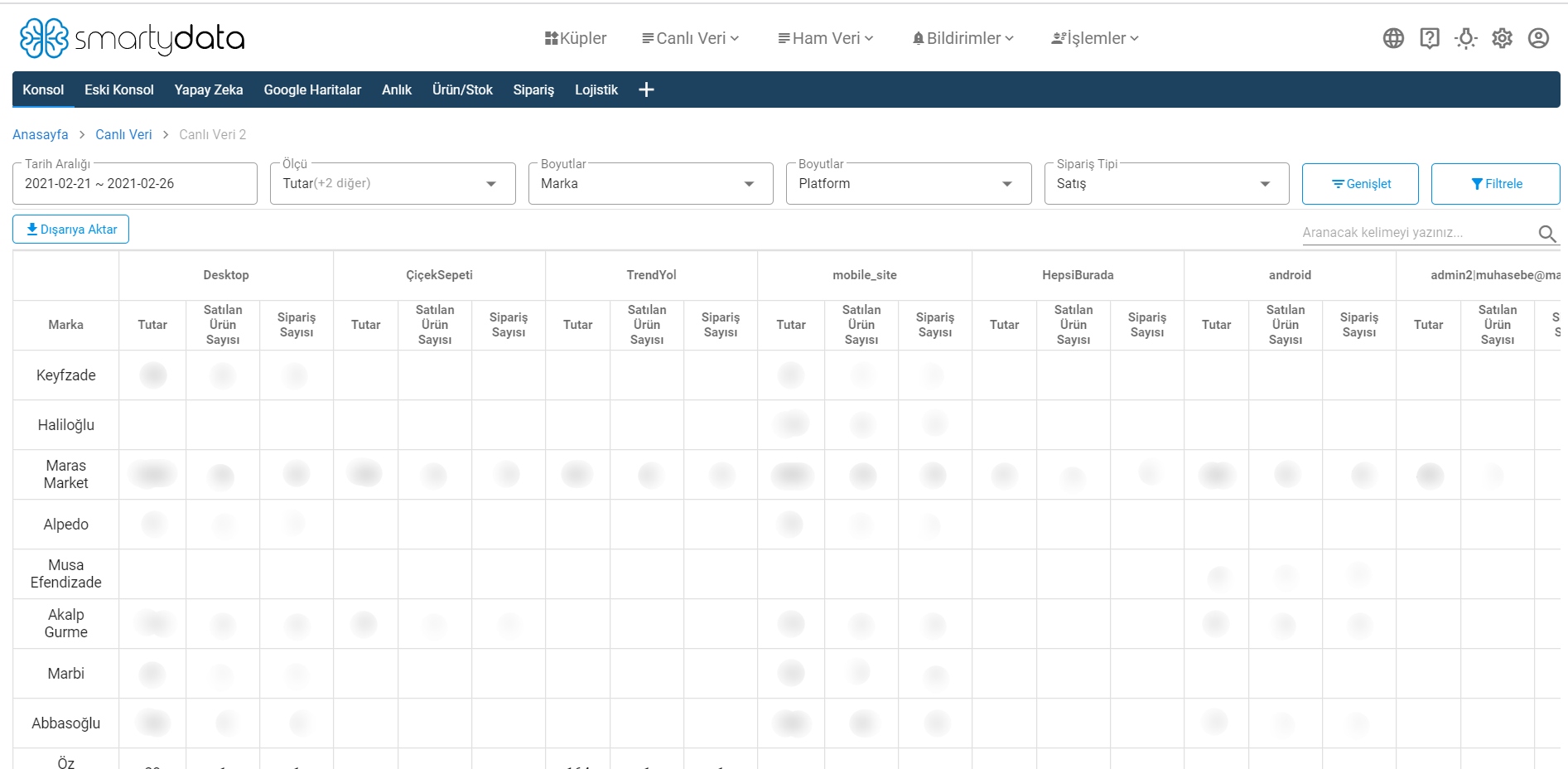Click the Filtrele button
The height and width of the screenshot is (769, 1568).
click(1496, 184)
